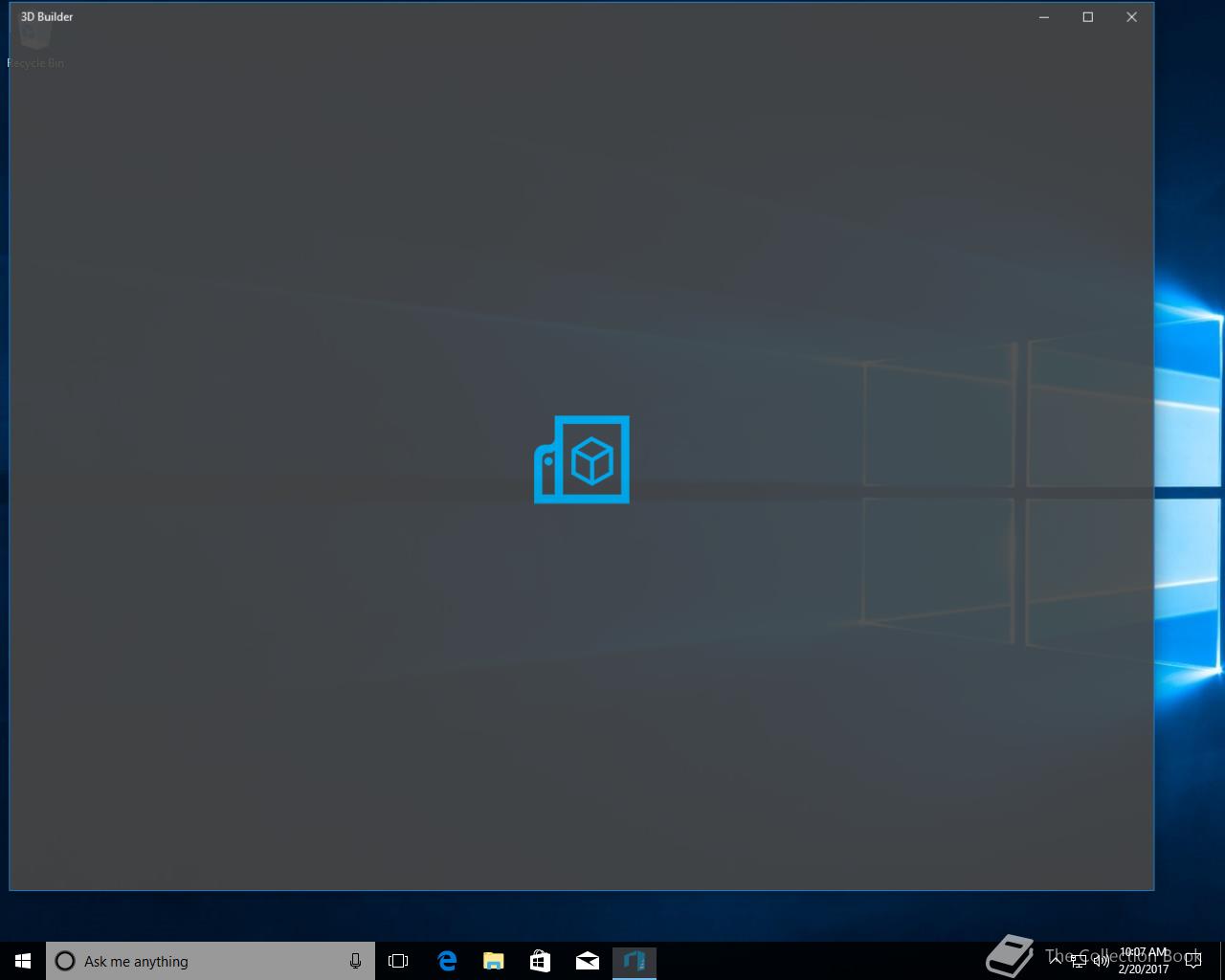Maximize the 3D Builder window
The width and height of the screenshot is (1225, 980).
pyautogui.click(x=1088, y=16)
